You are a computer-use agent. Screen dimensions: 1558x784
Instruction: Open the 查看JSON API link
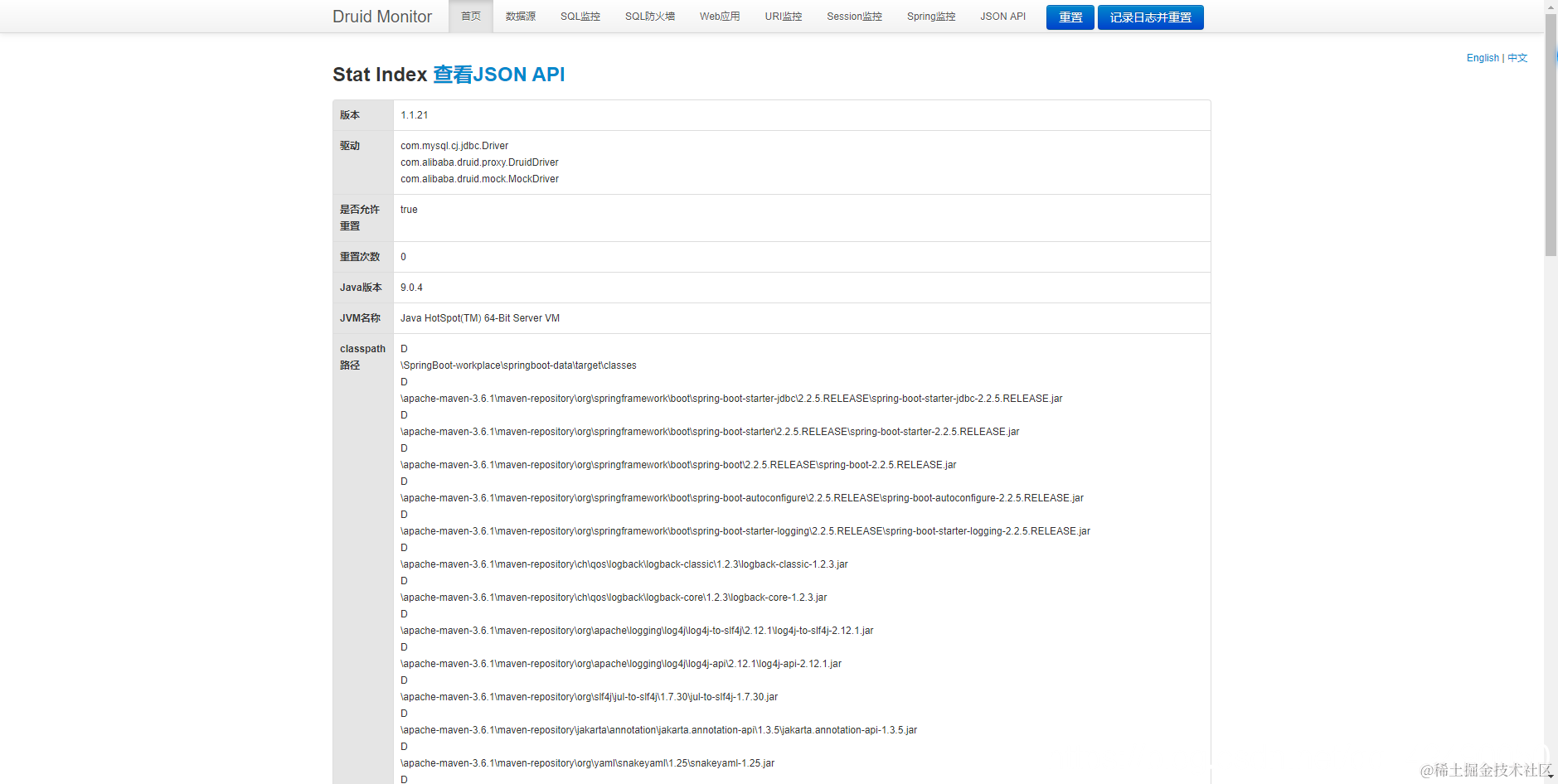pos(499,75)
